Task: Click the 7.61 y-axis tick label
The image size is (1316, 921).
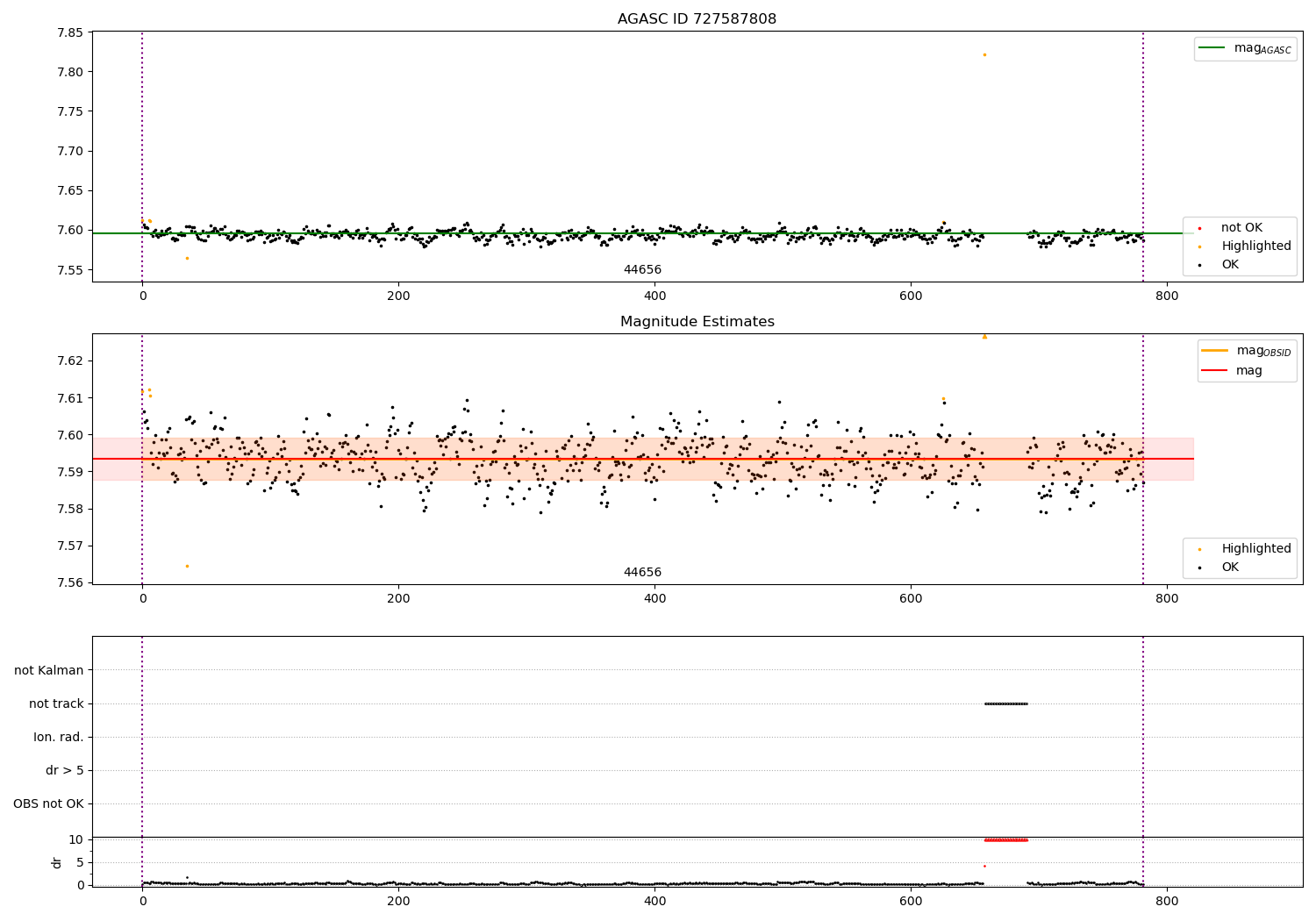Action: coord(69,398)
